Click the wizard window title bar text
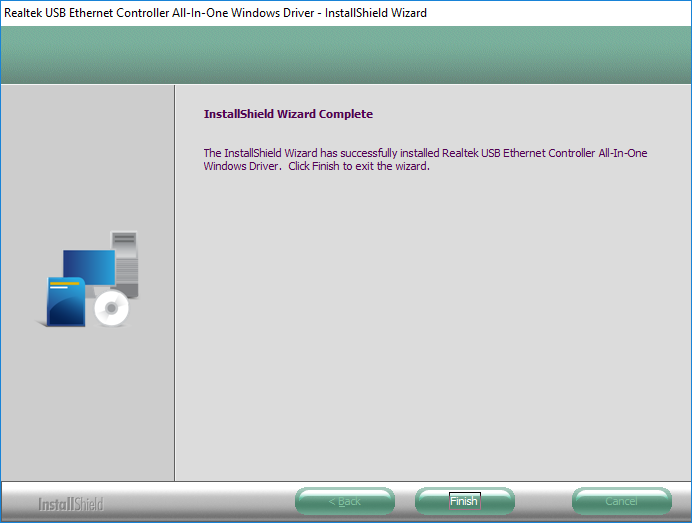This screenshot has height=523, width=692. [x=215, y=13]
